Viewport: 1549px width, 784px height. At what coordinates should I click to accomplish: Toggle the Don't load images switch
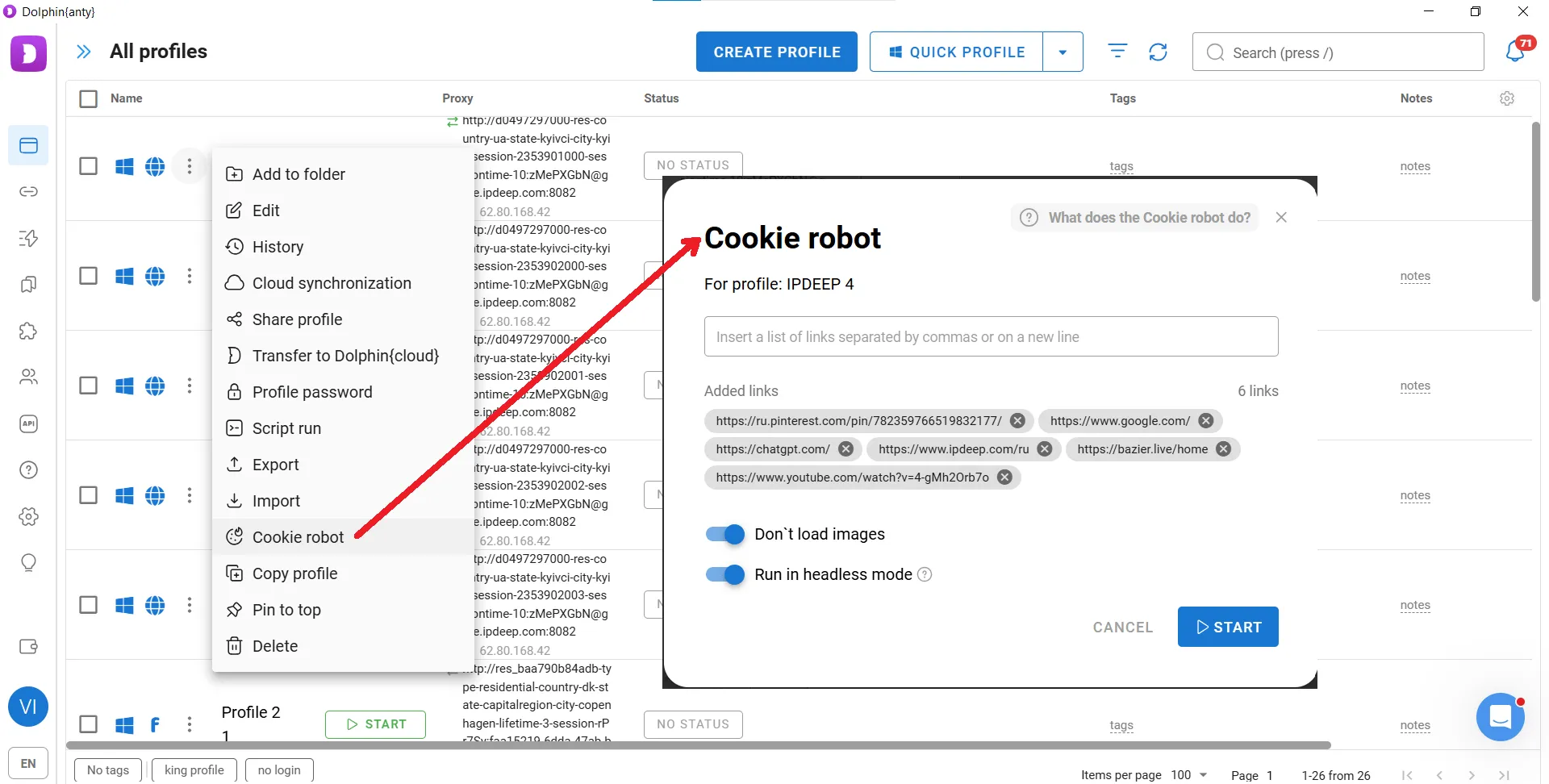pos(724,534)
